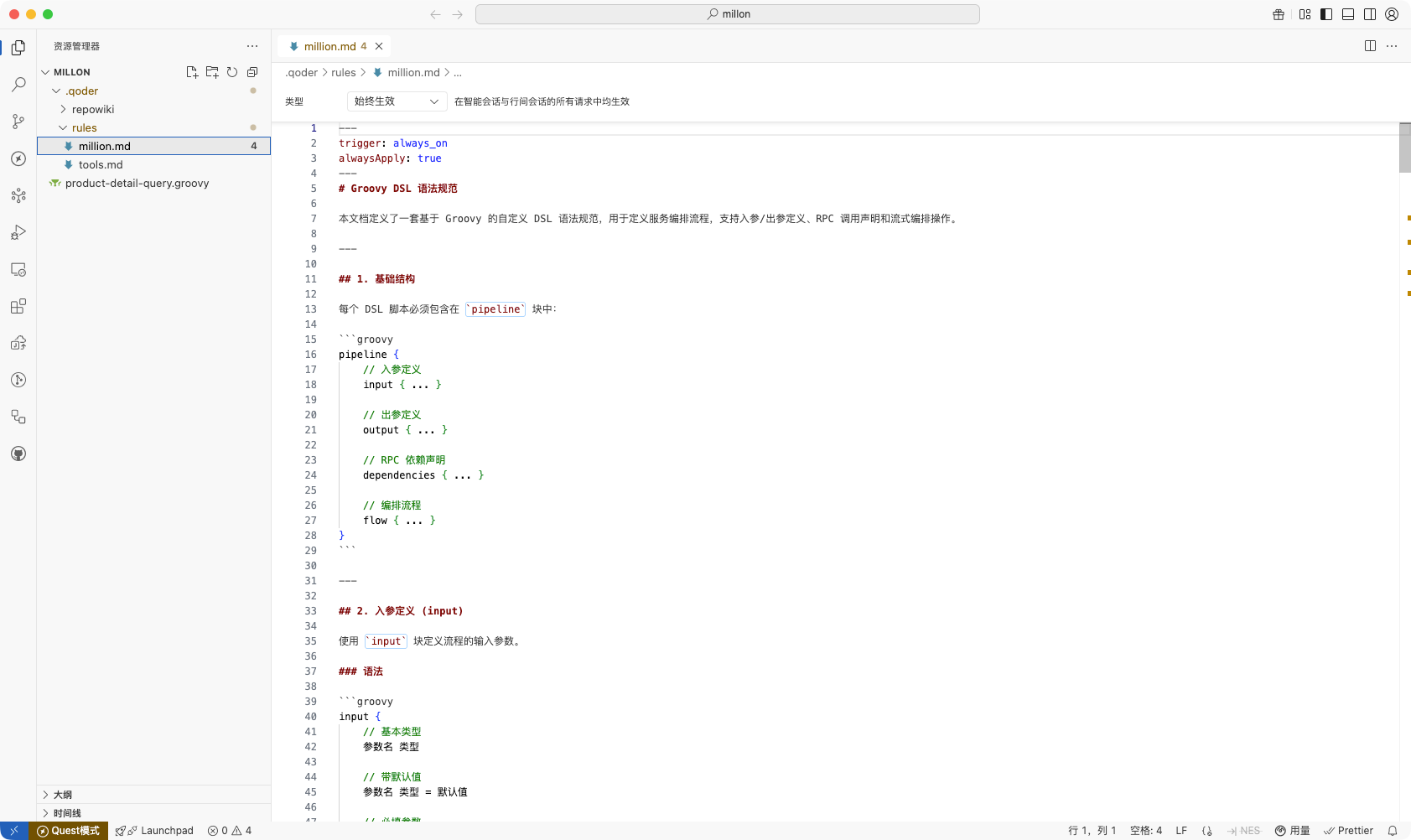The width and height of the screenshot is (1411, 840).
Task: Open the Source Control view
Action: [x=18, y=122]
